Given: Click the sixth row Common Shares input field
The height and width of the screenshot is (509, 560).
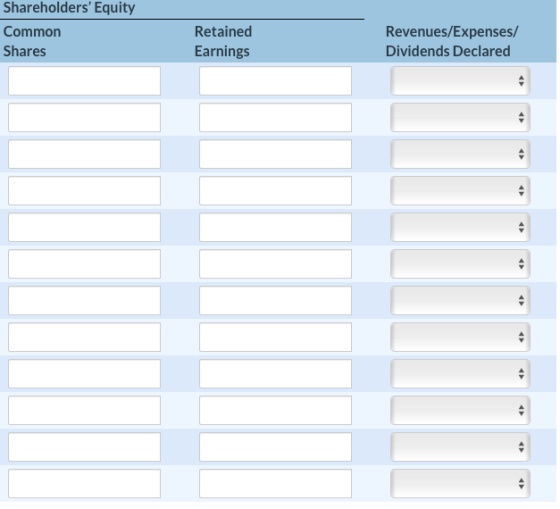Looking at the screenshot, I should point(85,264).
